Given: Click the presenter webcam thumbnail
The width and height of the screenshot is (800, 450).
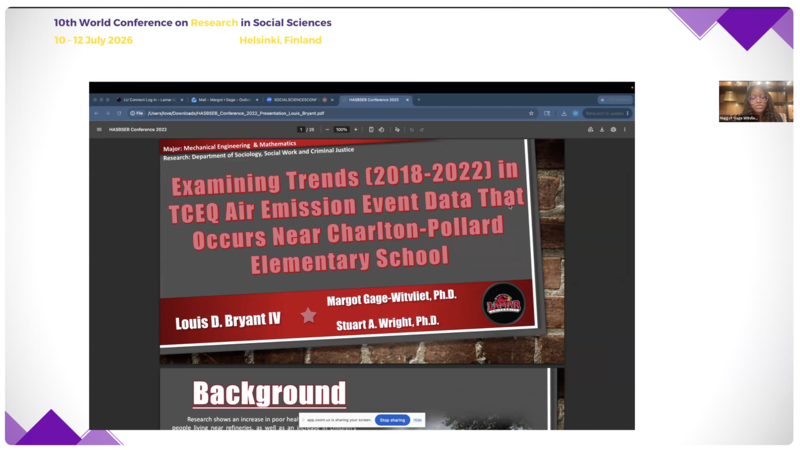Looking at the screenshot, I should pos(756,101).
